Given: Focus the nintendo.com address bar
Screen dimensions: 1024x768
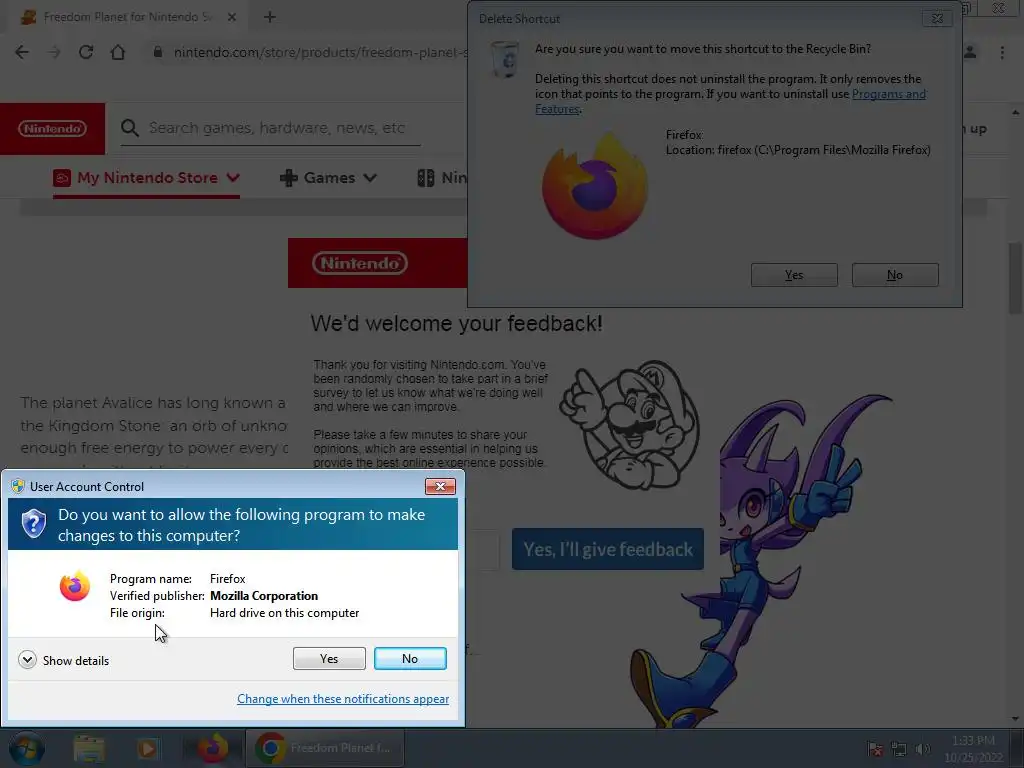Looking at the screenshot, I should (320, 52).
